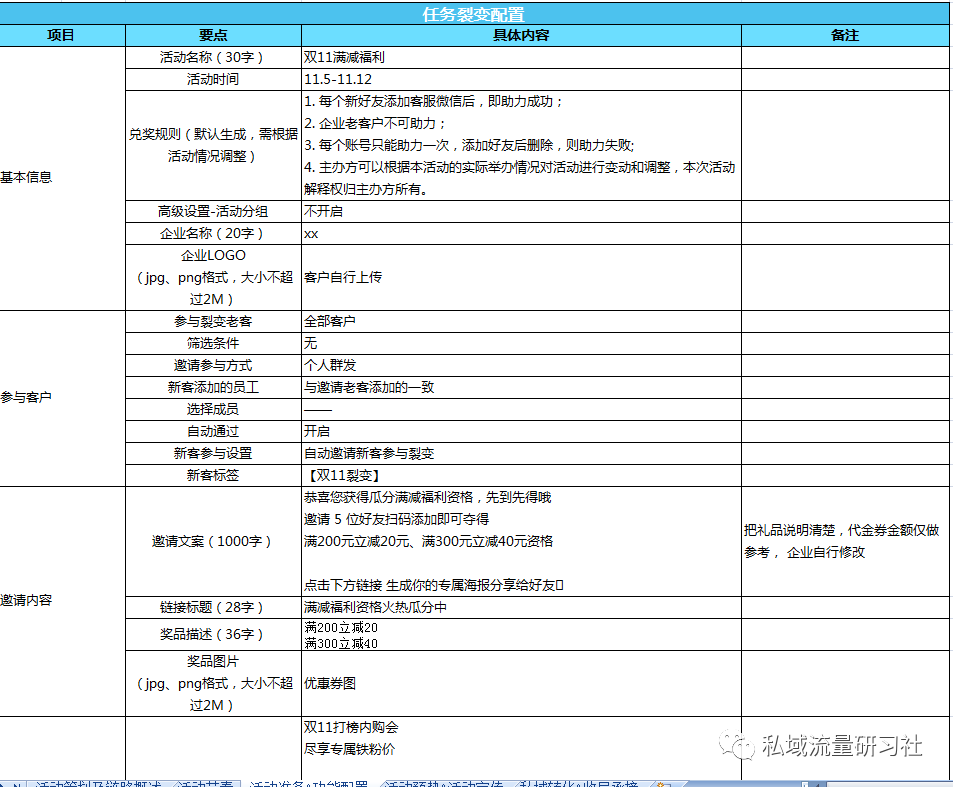Select the 全部客户 cell

point(521,321)
